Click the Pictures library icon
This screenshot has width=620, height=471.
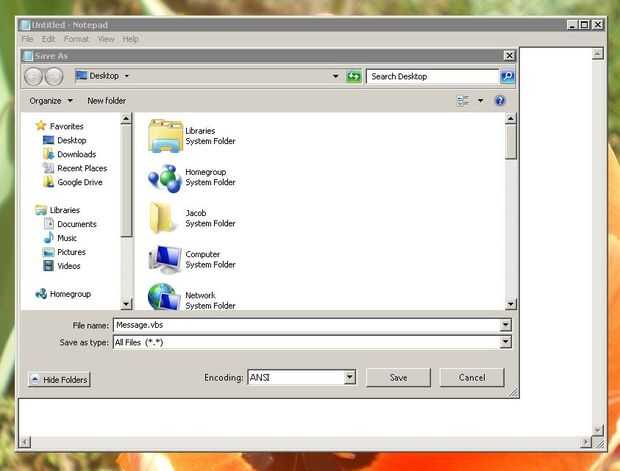pyautogui.click(x=48, y=252)
